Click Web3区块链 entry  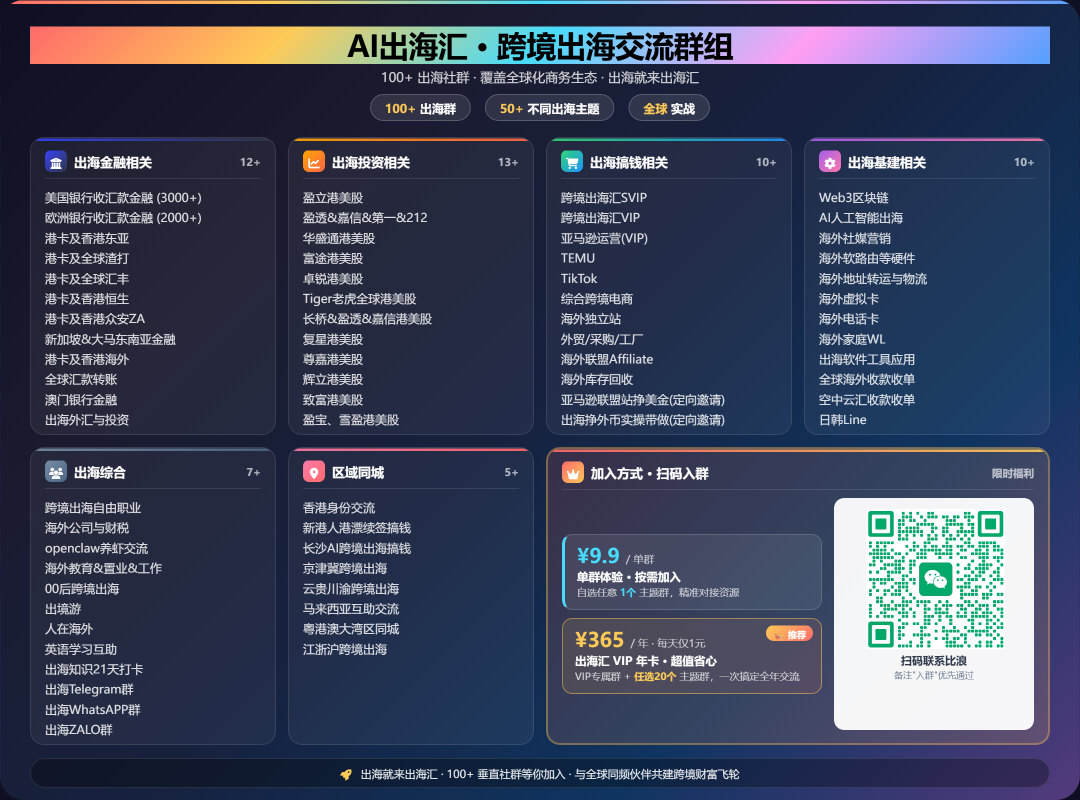click(x=853, y=198)
